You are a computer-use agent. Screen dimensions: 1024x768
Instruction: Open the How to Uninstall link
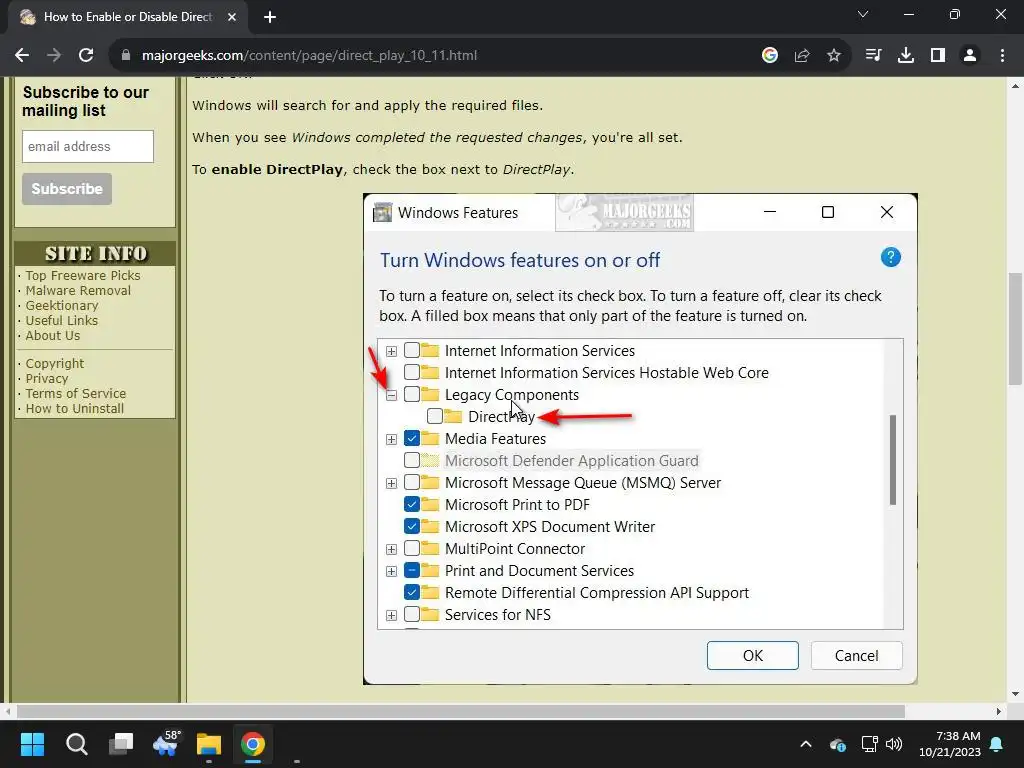click(74, 409)
